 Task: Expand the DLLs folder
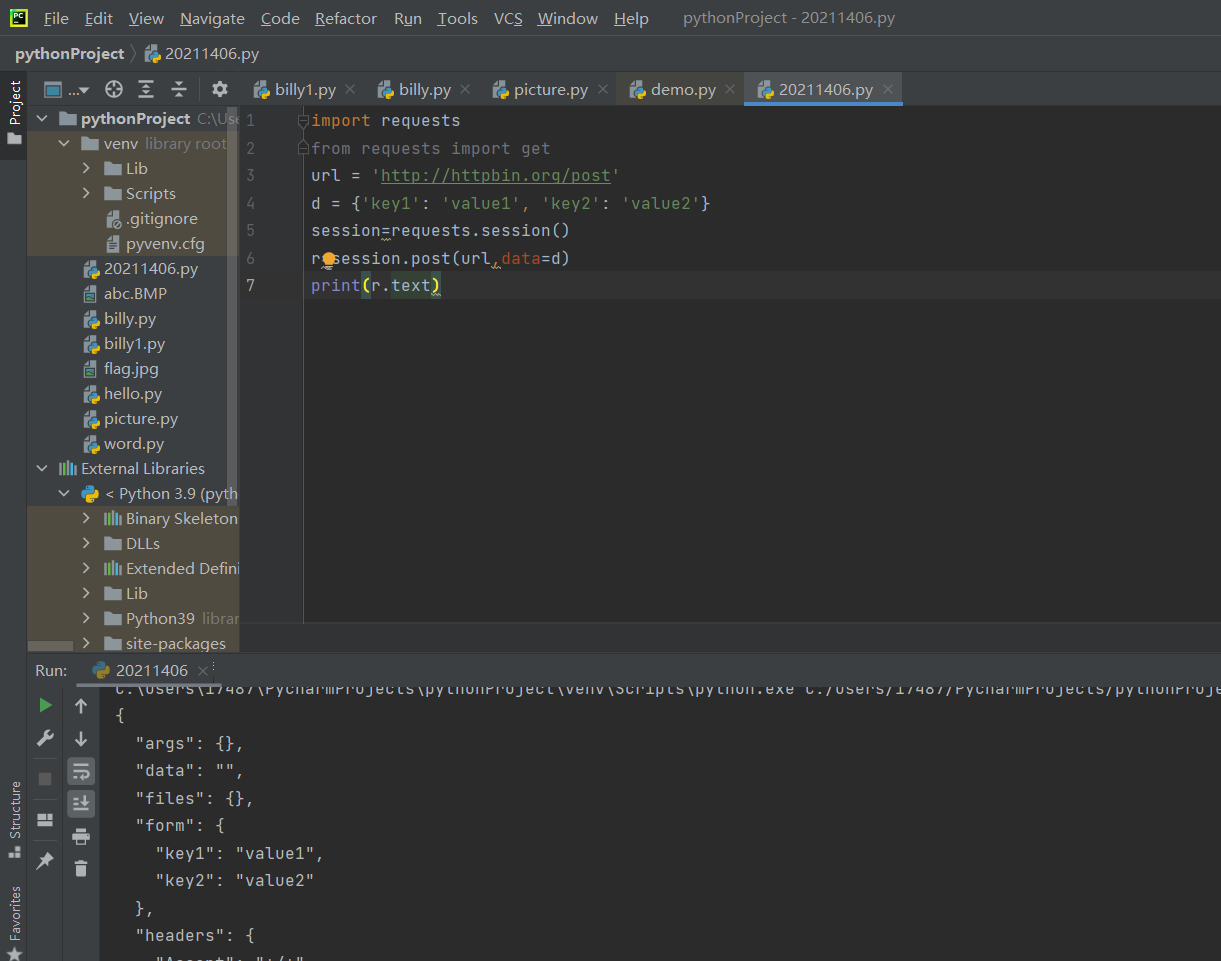87,543
